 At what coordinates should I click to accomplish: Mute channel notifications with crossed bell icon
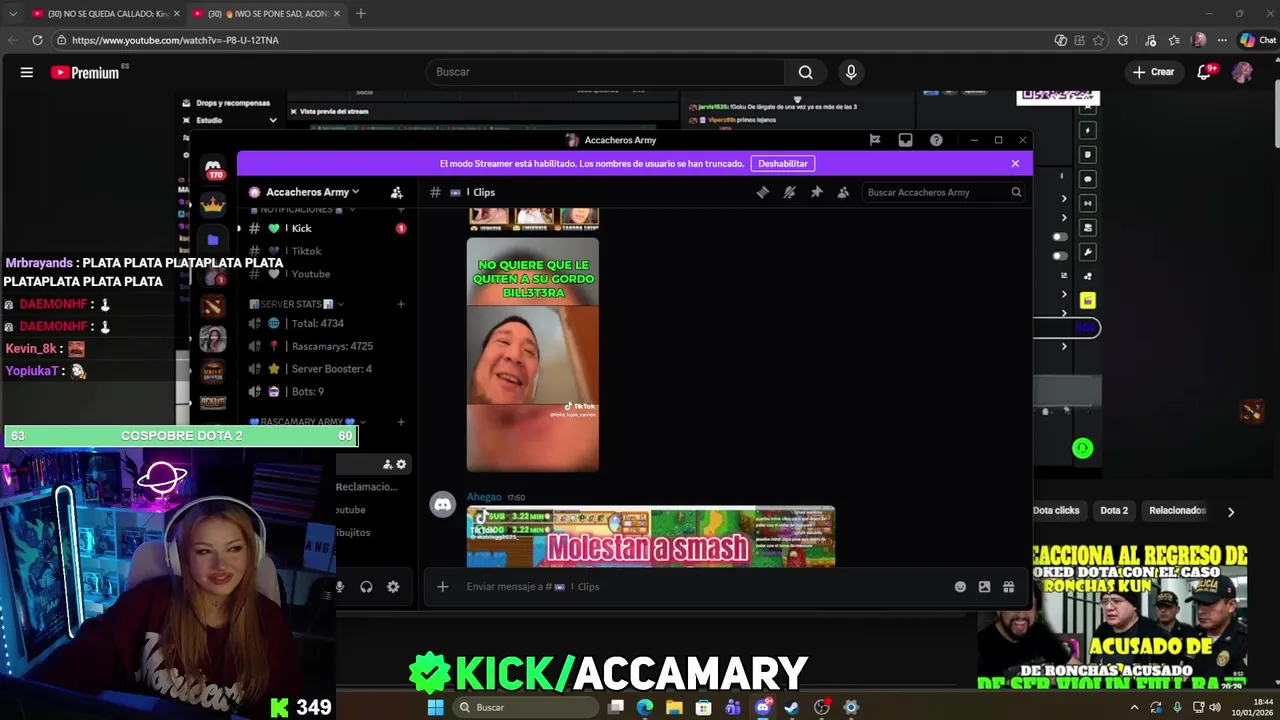pos(790,192)
